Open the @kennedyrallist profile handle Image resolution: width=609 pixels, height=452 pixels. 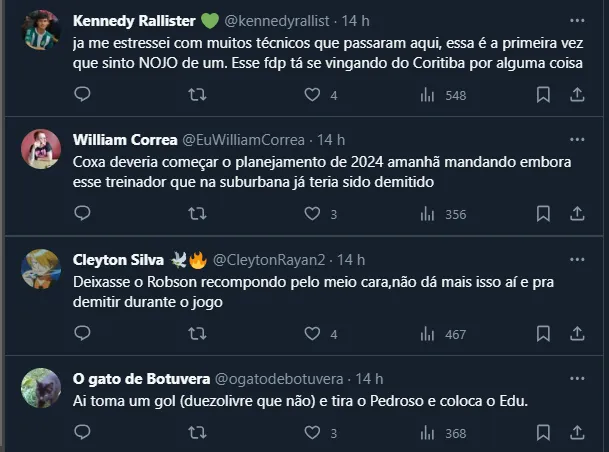282,20
